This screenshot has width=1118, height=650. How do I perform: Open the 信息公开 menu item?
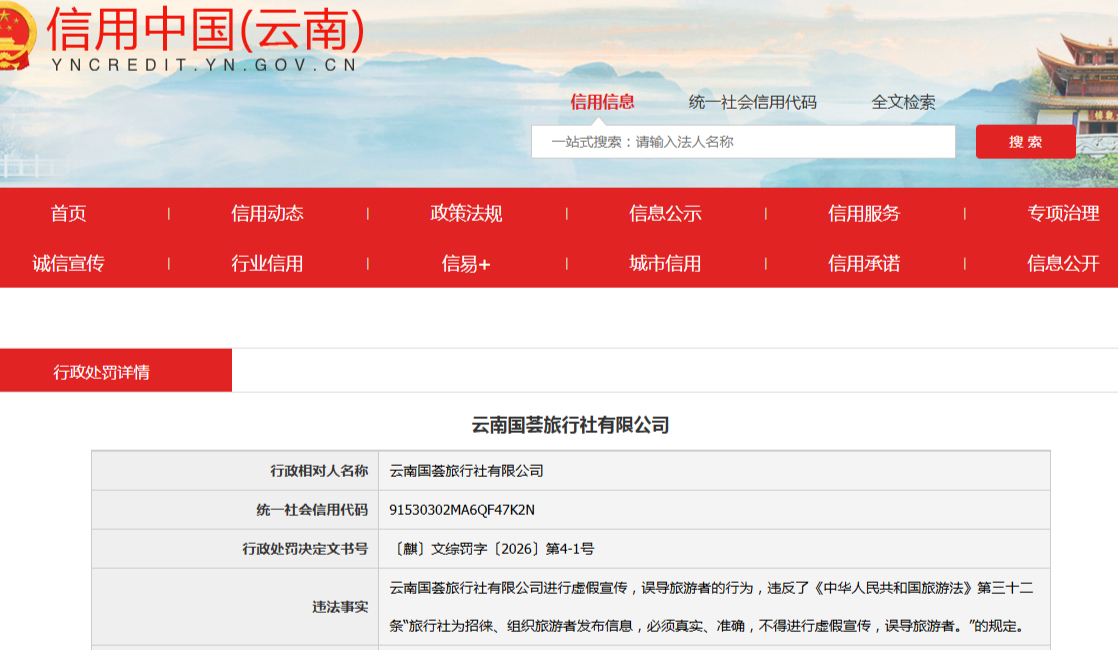tap(1063, 264)
